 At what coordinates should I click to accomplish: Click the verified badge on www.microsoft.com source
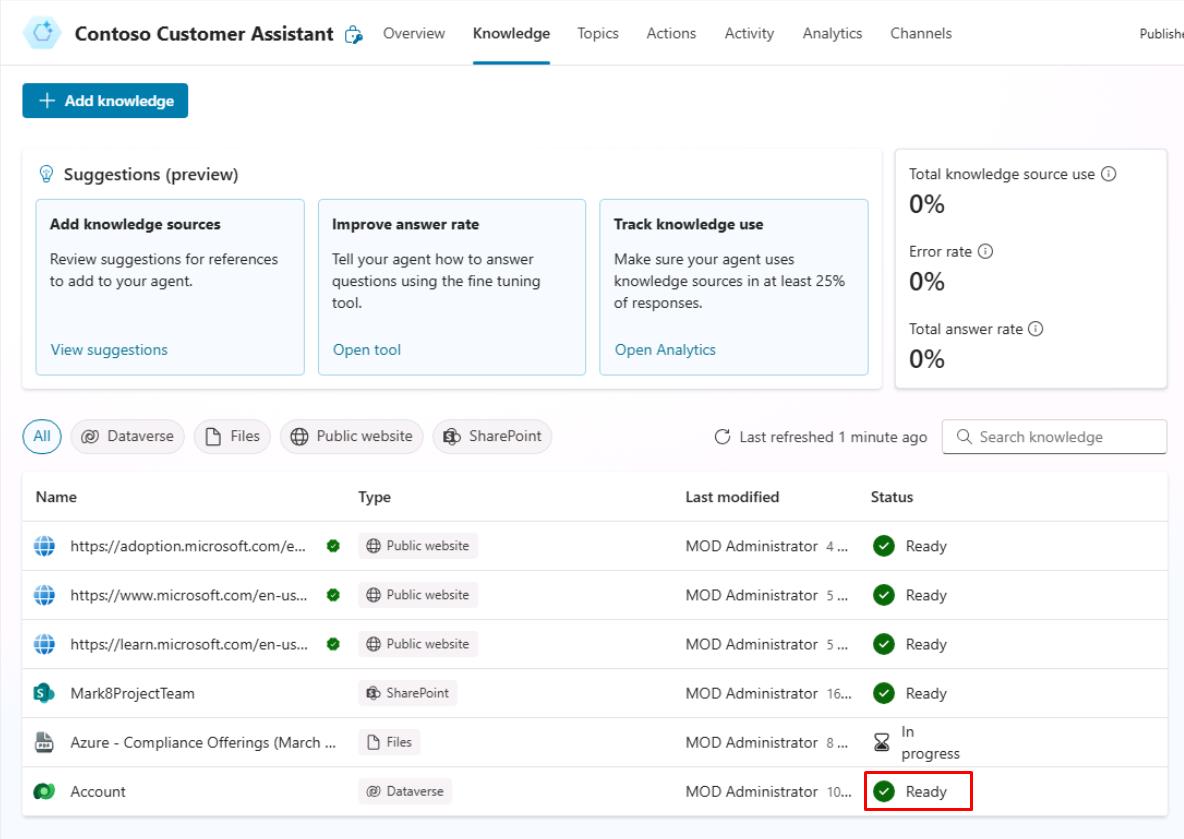(333, 594)
